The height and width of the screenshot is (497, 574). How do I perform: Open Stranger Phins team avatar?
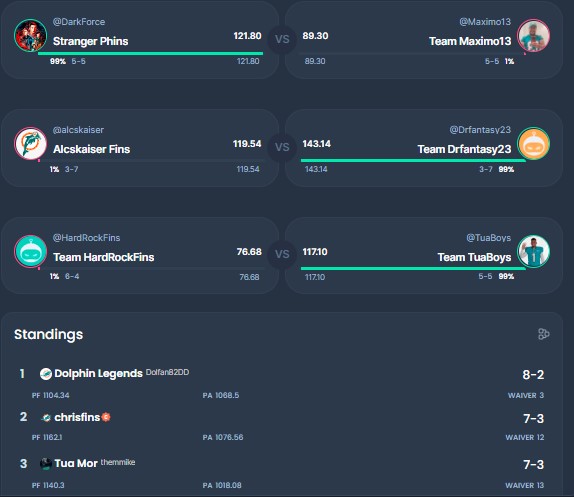coord(30,36)
